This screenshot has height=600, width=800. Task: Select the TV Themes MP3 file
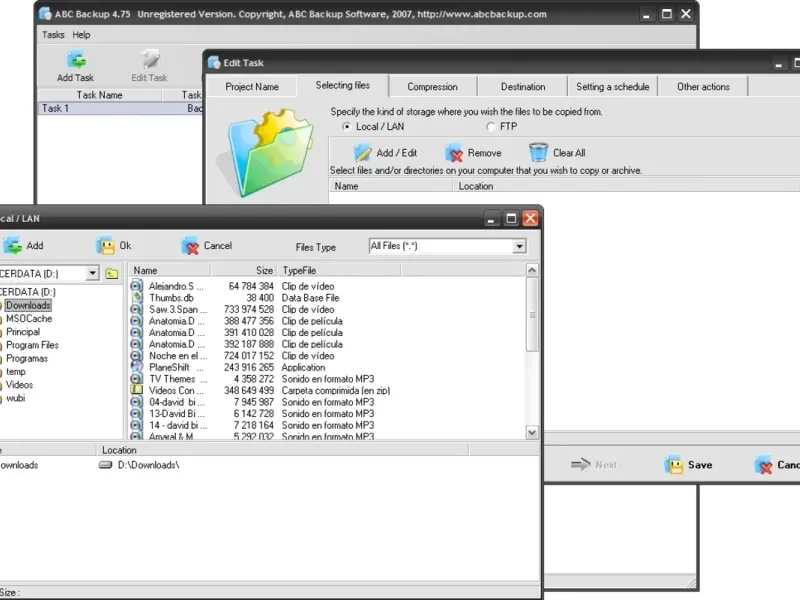[178, 379]
